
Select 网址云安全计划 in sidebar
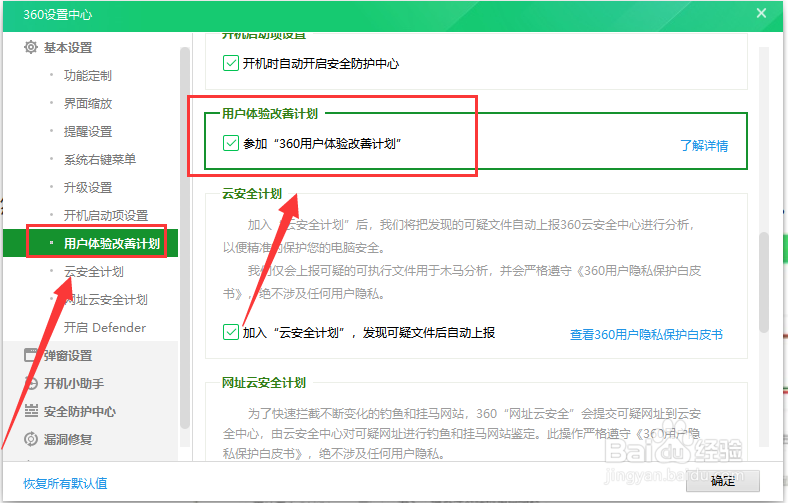[106, 299]
